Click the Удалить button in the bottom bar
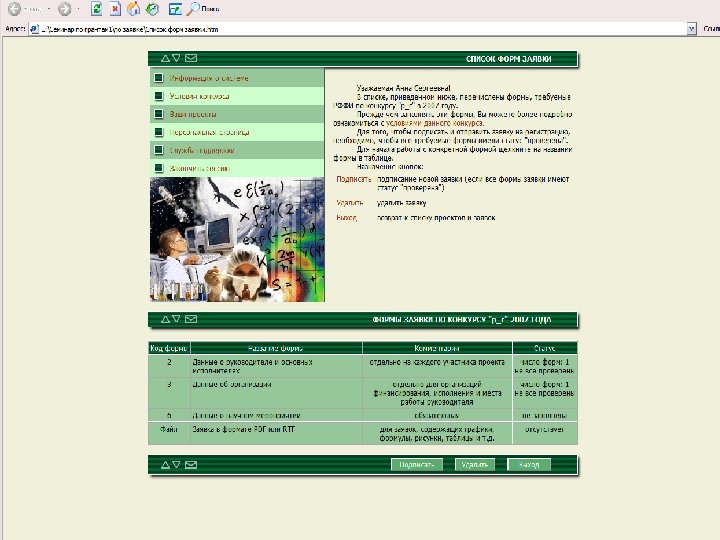This screenshot has width=720, height=540. tap(475, 465)
